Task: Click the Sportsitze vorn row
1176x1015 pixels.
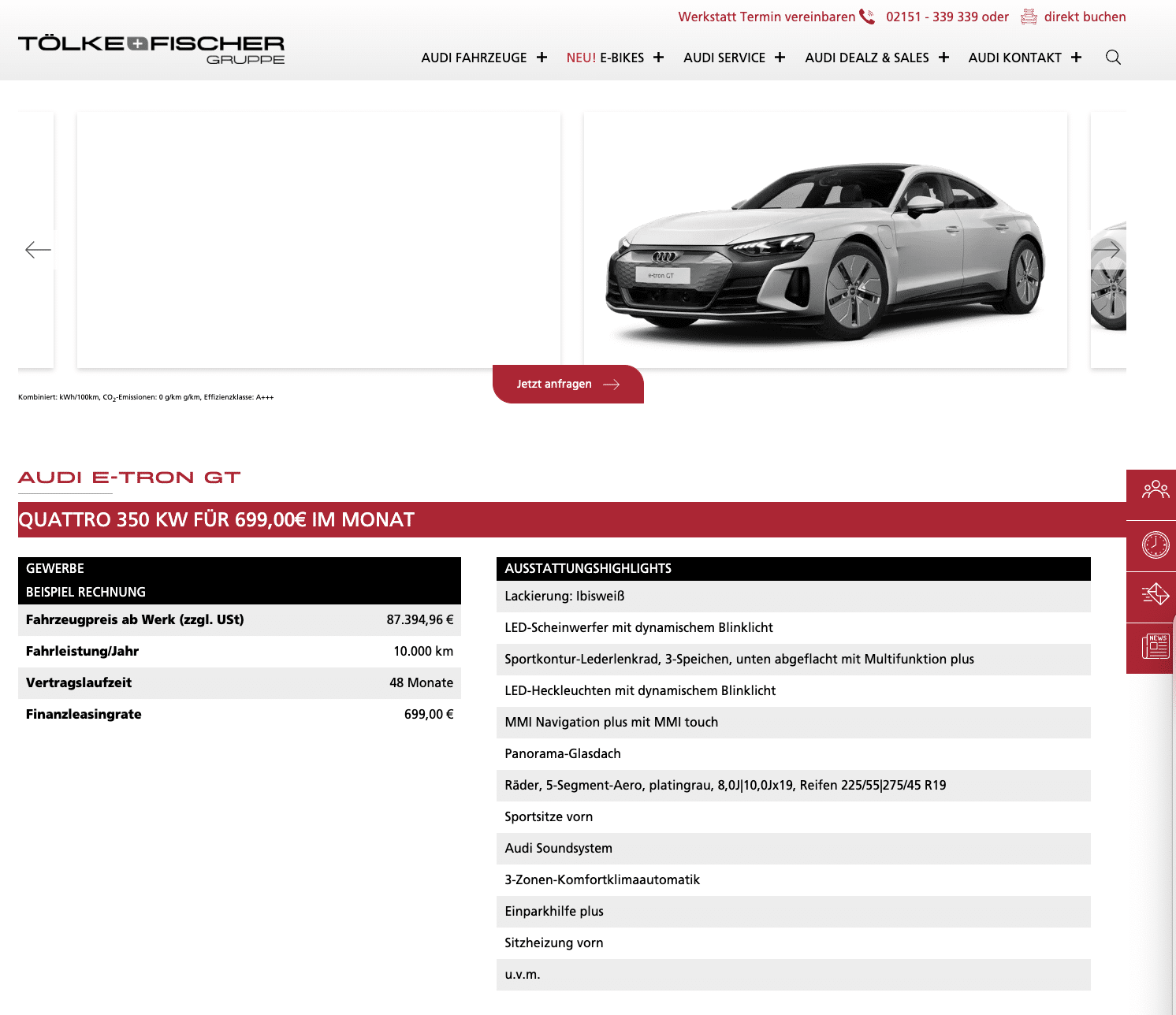Action: (794, 817)
